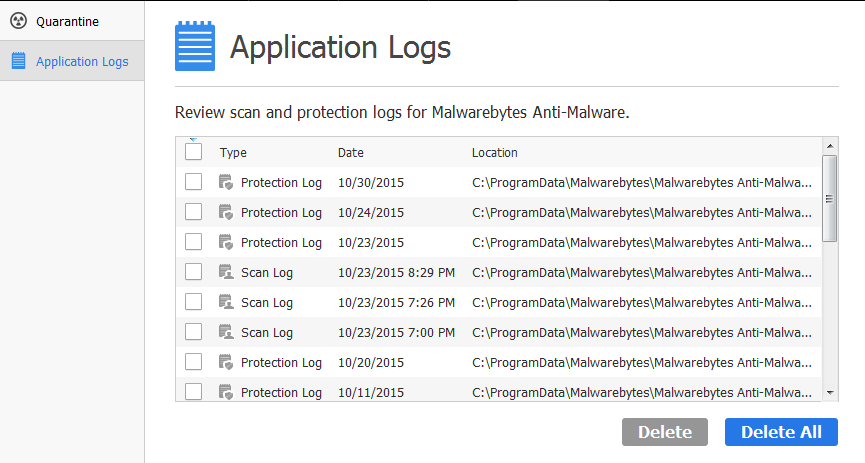Image resolution: width=865 pixels, height=463 pixels.
Task: Click the 8:29 PM Scan Log icon
Action: coord(226,272)
